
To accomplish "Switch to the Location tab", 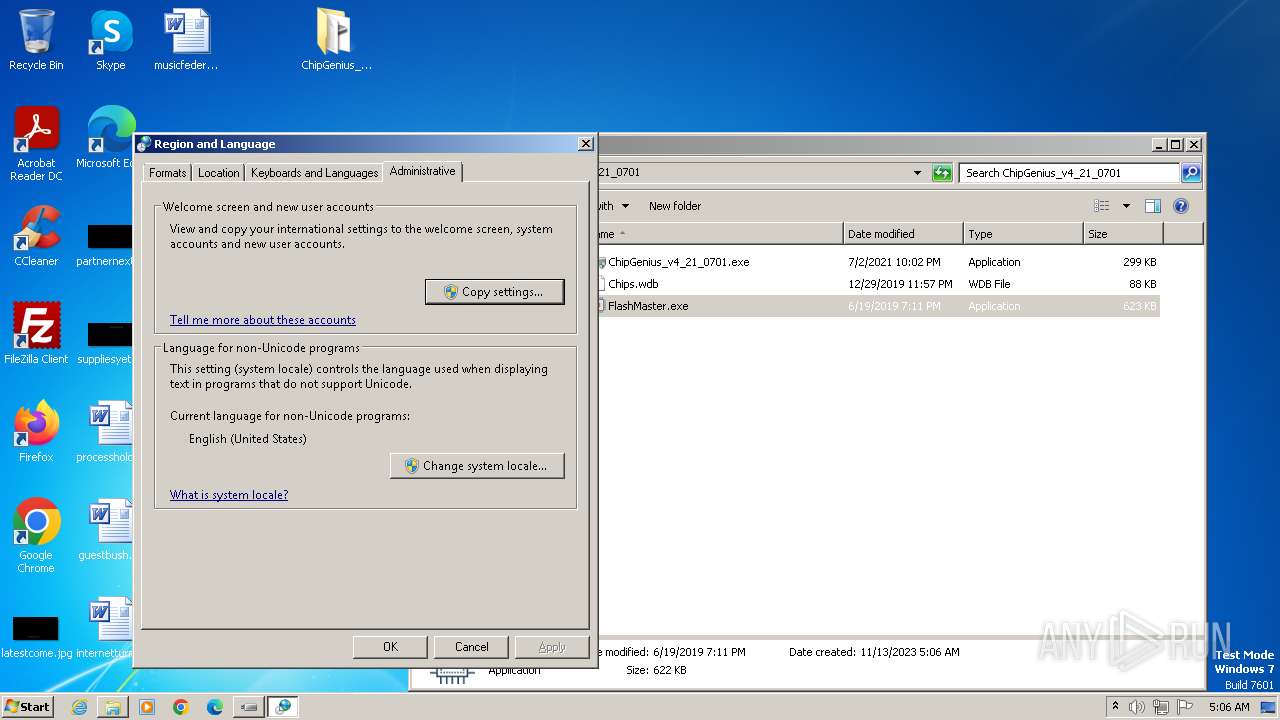I will (x=218, y=173).
